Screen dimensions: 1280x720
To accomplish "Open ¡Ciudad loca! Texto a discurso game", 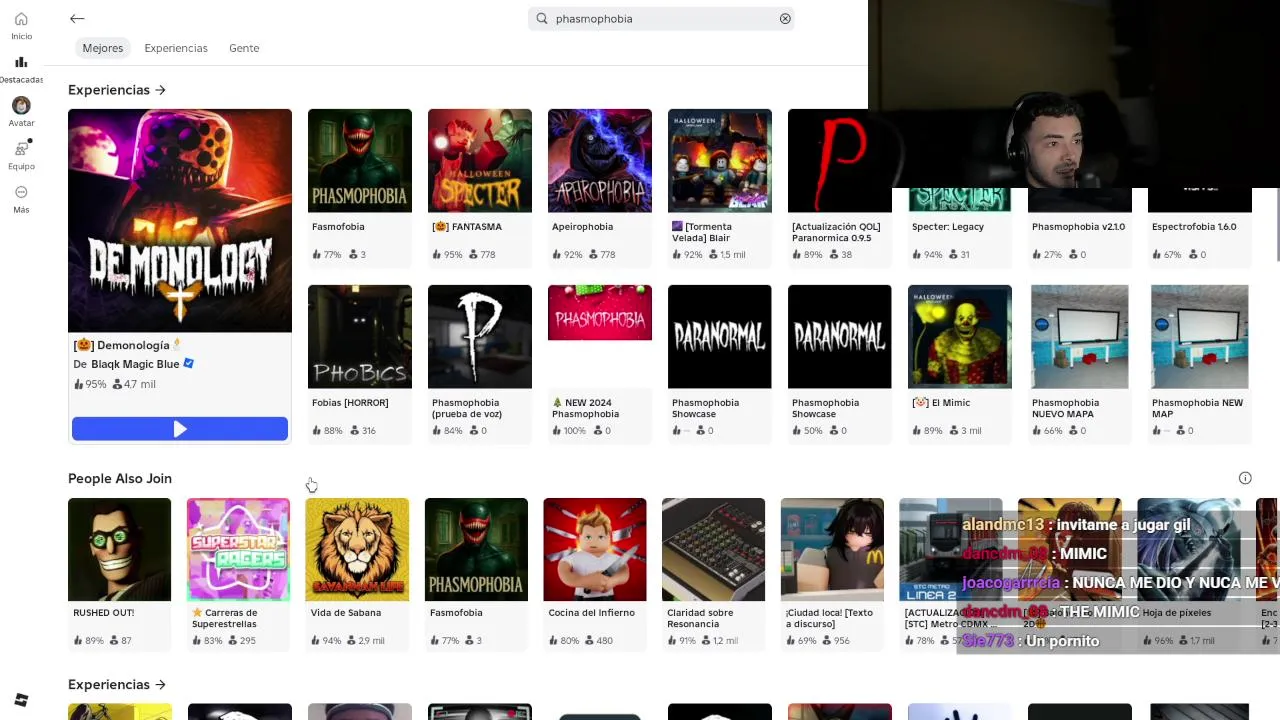I will [x=832, y=574].
